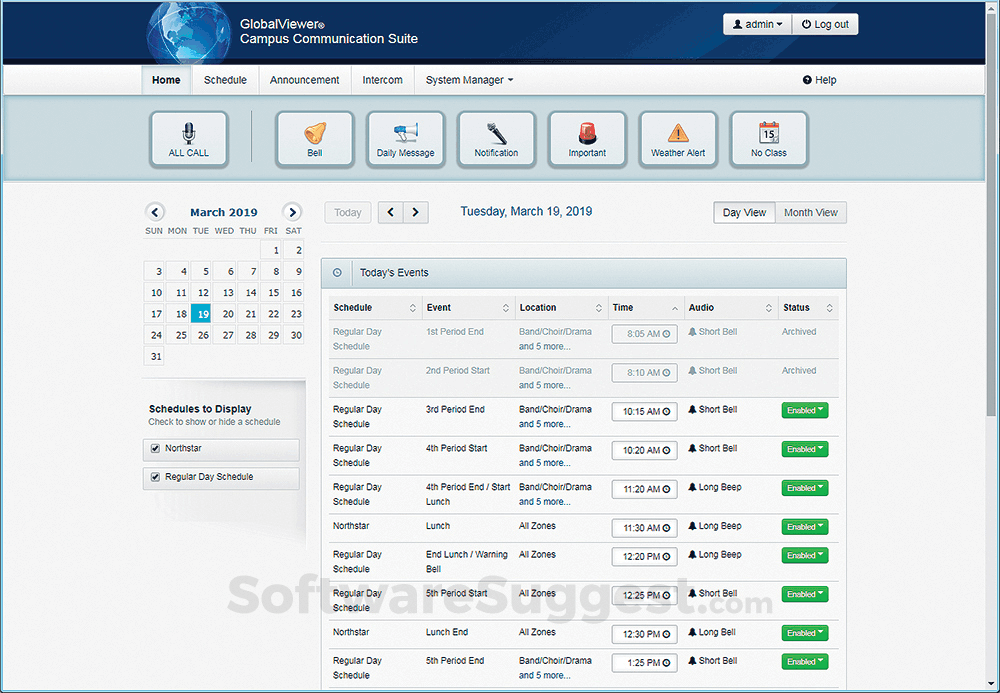Check the Northstar schedule checkbox
Viewport: 1000px width, 693px height.
click(x=155, y=449)
